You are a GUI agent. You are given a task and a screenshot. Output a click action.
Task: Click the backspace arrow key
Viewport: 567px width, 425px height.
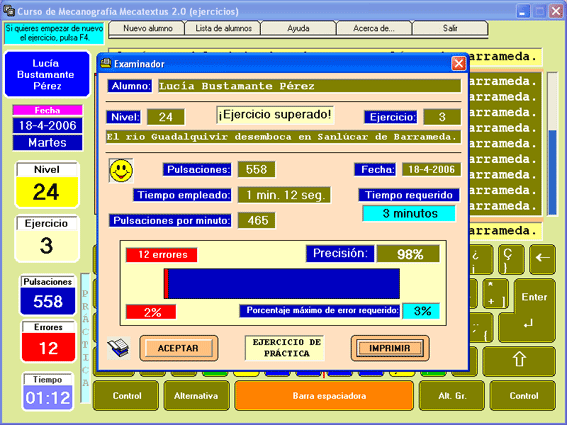coord(542,258)
